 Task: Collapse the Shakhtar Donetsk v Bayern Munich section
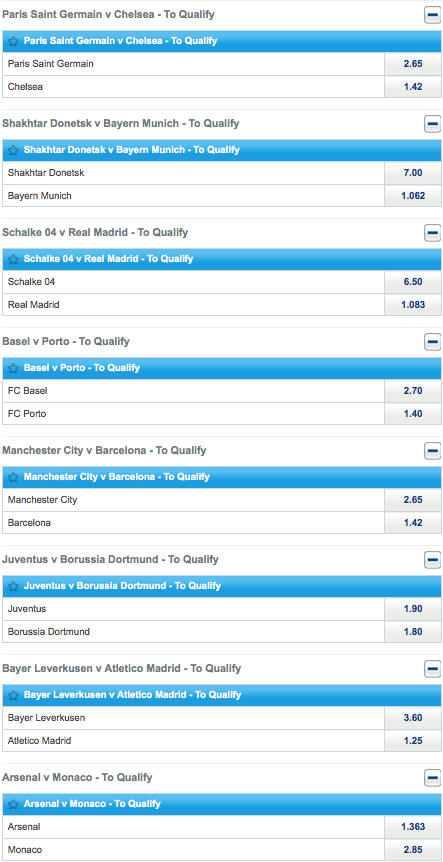[433, 124]
